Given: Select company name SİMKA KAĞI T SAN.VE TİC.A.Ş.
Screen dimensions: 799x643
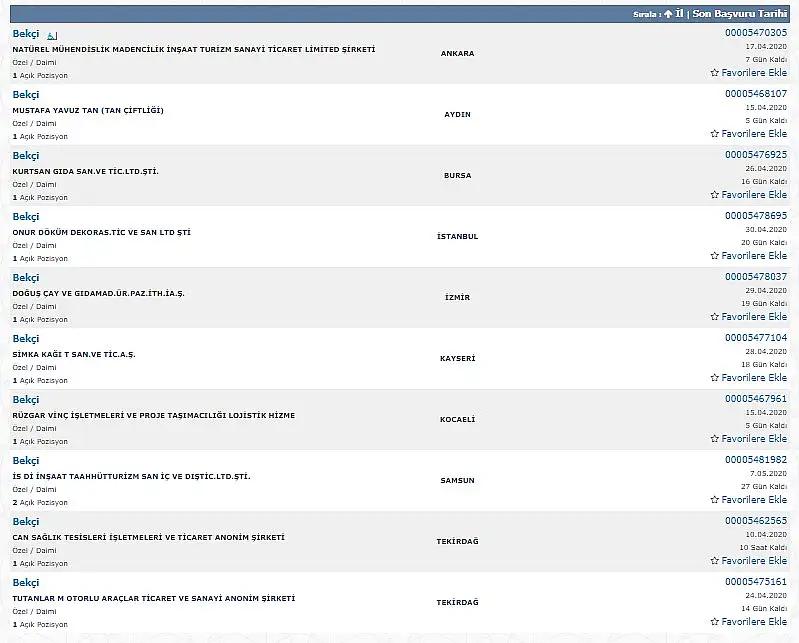Looking at the screenshot, I should (x=74, y=355).
